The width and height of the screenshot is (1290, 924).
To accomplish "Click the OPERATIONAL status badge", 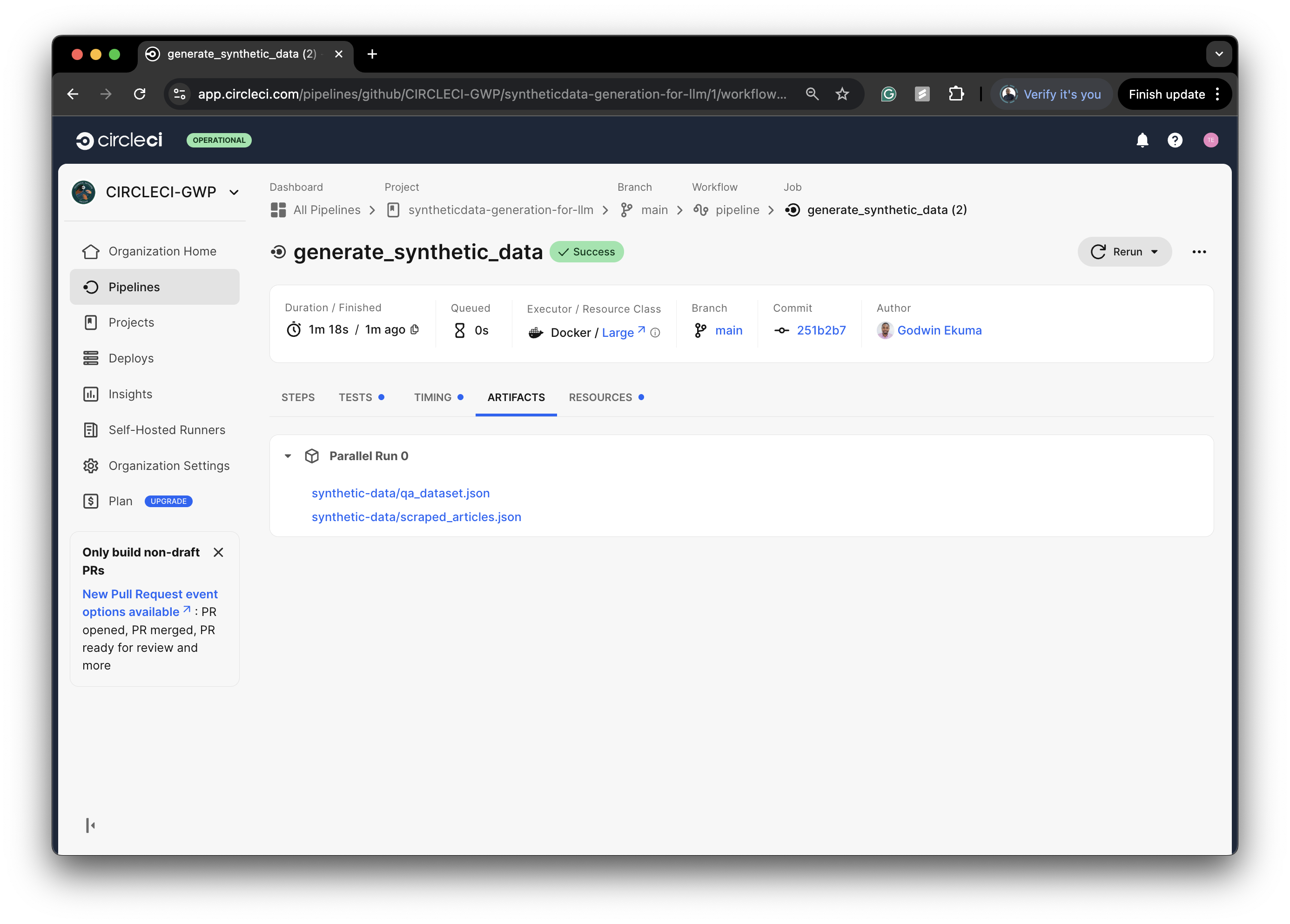I will click(x=219, y=141).
